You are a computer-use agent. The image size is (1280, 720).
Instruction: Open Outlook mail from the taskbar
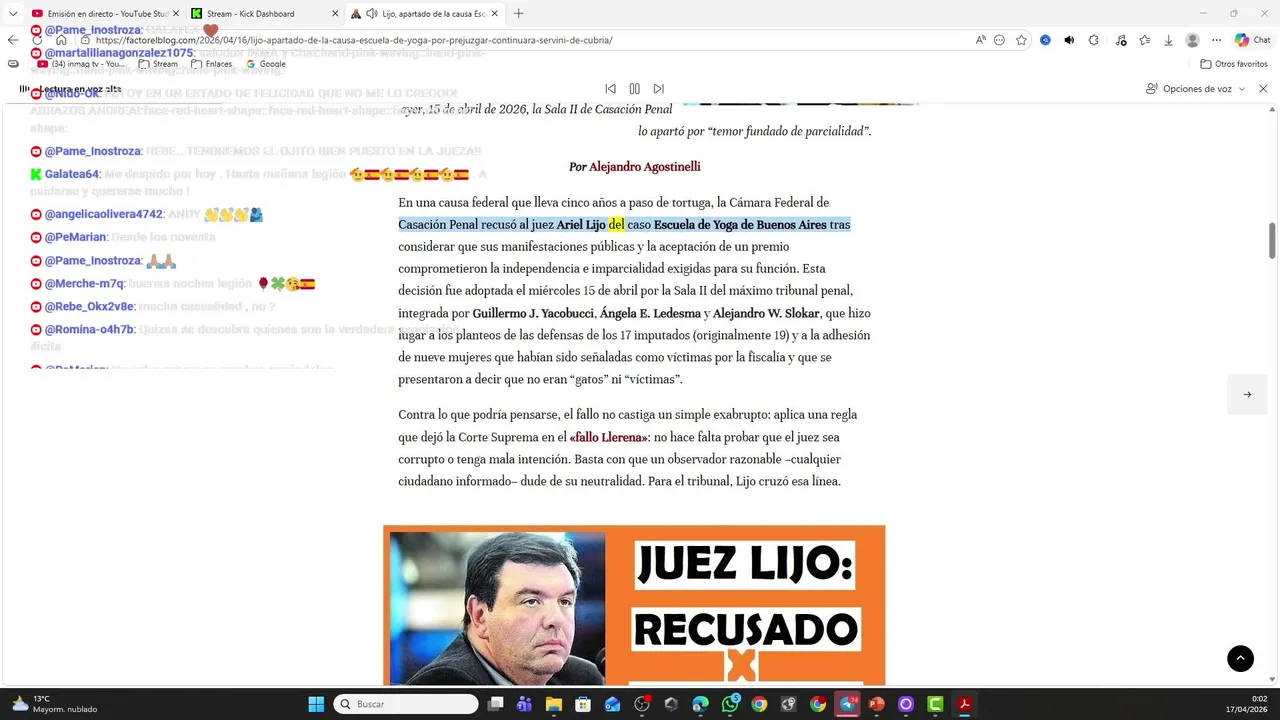pyautogui.click(x=612, y=704)
